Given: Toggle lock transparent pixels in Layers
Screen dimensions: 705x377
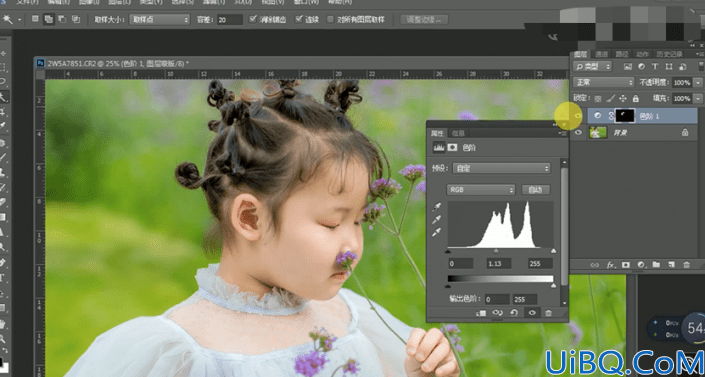Looking at the screenshot, I should pos(598,98).
